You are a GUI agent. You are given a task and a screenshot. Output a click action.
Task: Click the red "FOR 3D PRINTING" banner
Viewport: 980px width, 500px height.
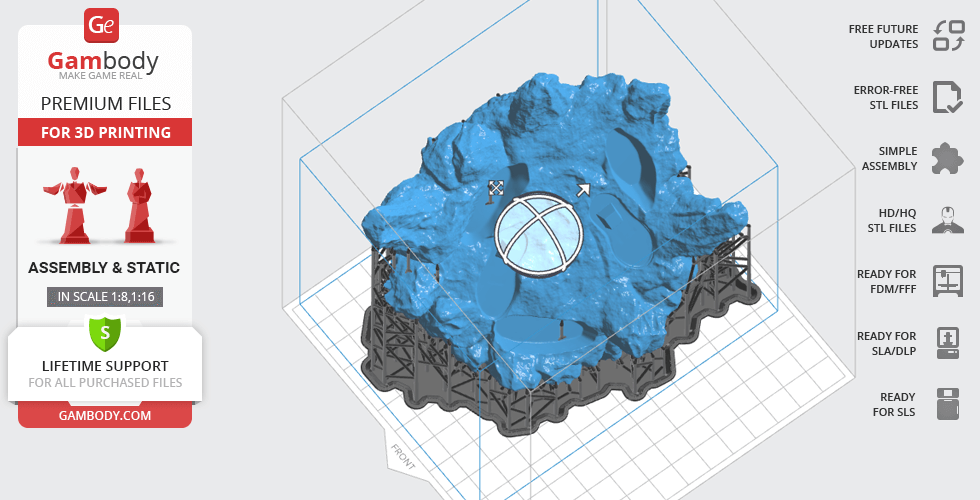(x=105, y=132)
